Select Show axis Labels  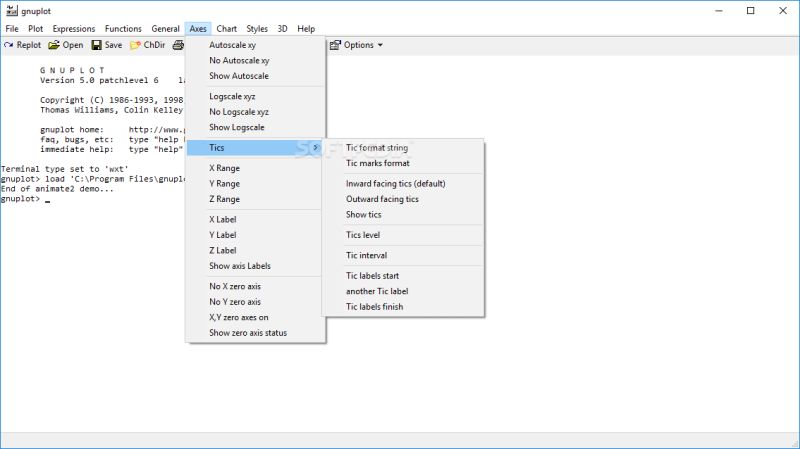coord(256,266)
